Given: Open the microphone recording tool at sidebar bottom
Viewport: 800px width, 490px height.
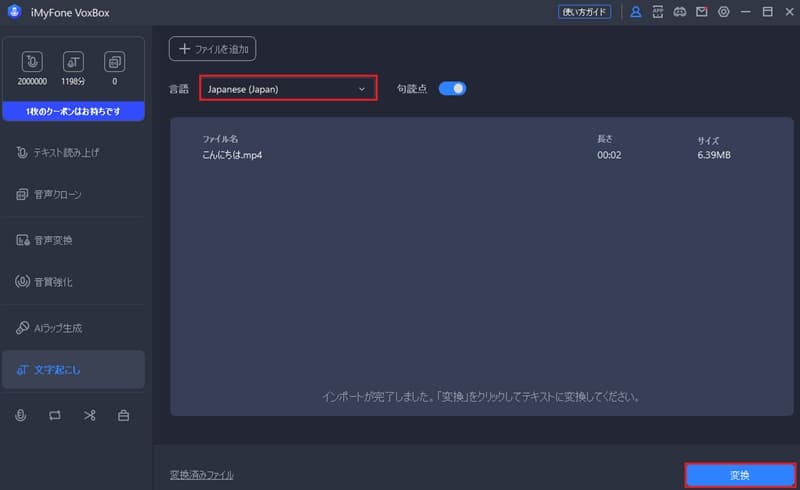Looking at the screenshot, I should pos(20,415).
